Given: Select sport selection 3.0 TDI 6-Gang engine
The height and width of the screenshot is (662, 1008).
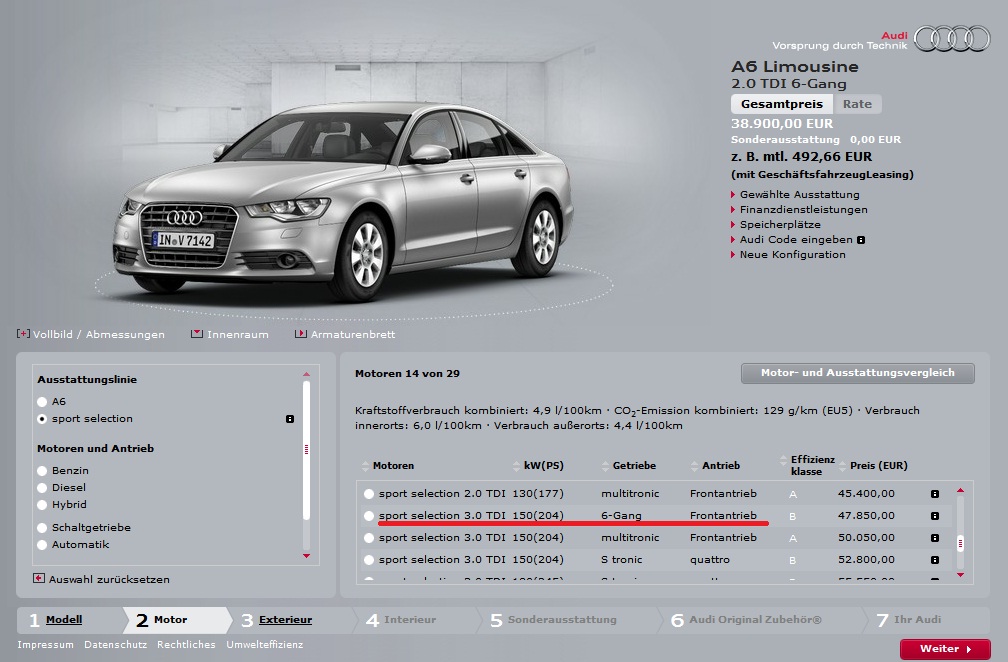Looking at the screenshot, I should (369, 516).
